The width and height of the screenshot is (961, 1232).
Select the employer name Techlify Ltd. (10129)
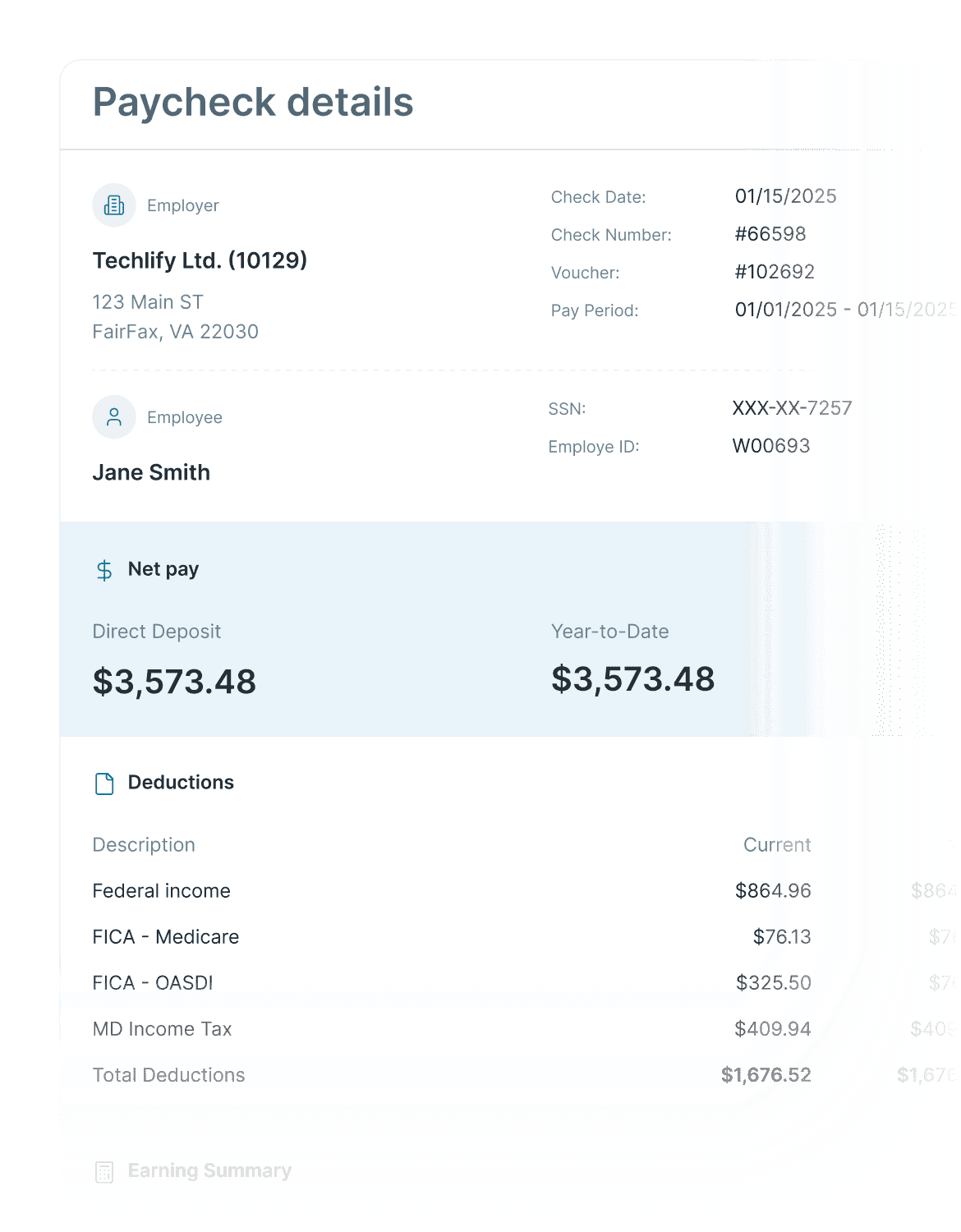pos(200,260)
